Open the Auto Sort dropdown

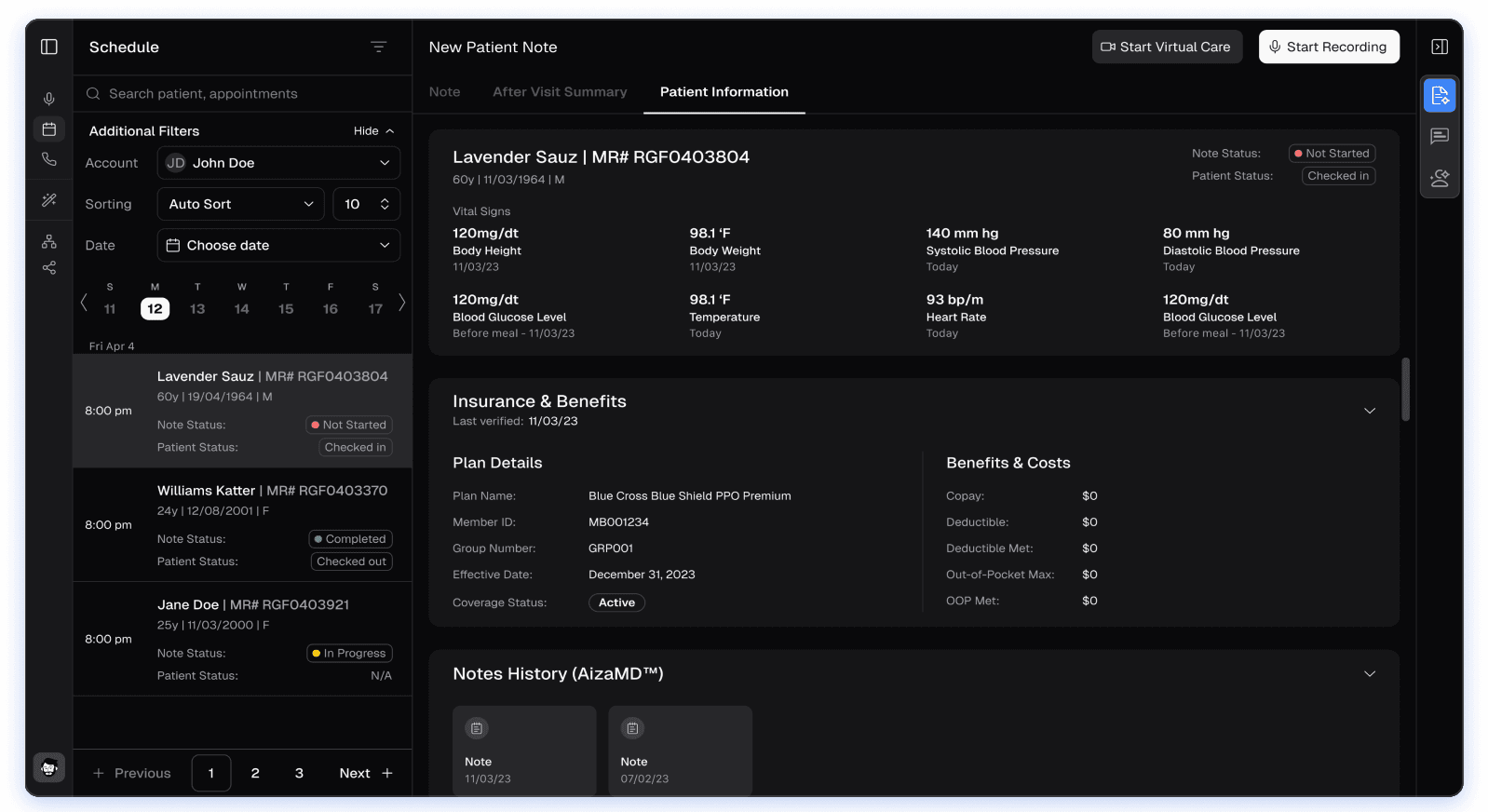coord(240,204)
